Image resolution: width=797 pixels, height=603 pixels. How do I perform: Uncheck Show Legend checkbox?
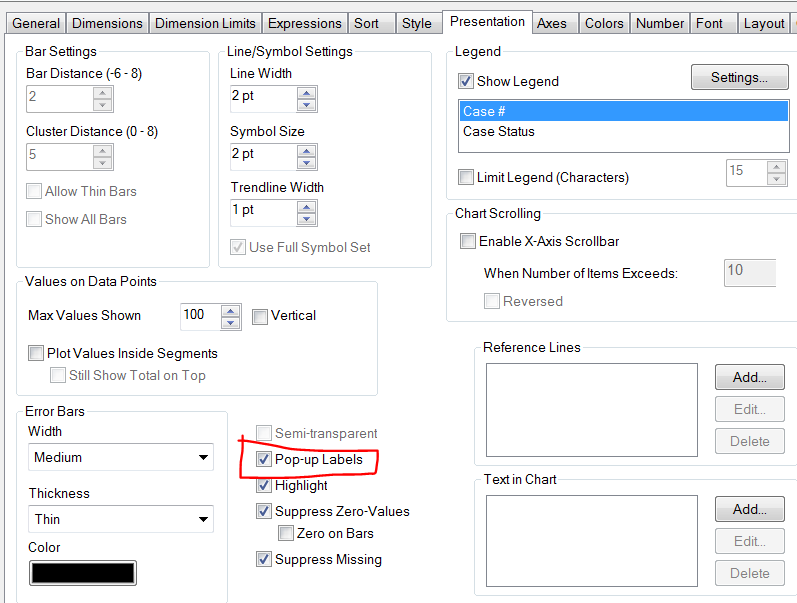point(465,81)
